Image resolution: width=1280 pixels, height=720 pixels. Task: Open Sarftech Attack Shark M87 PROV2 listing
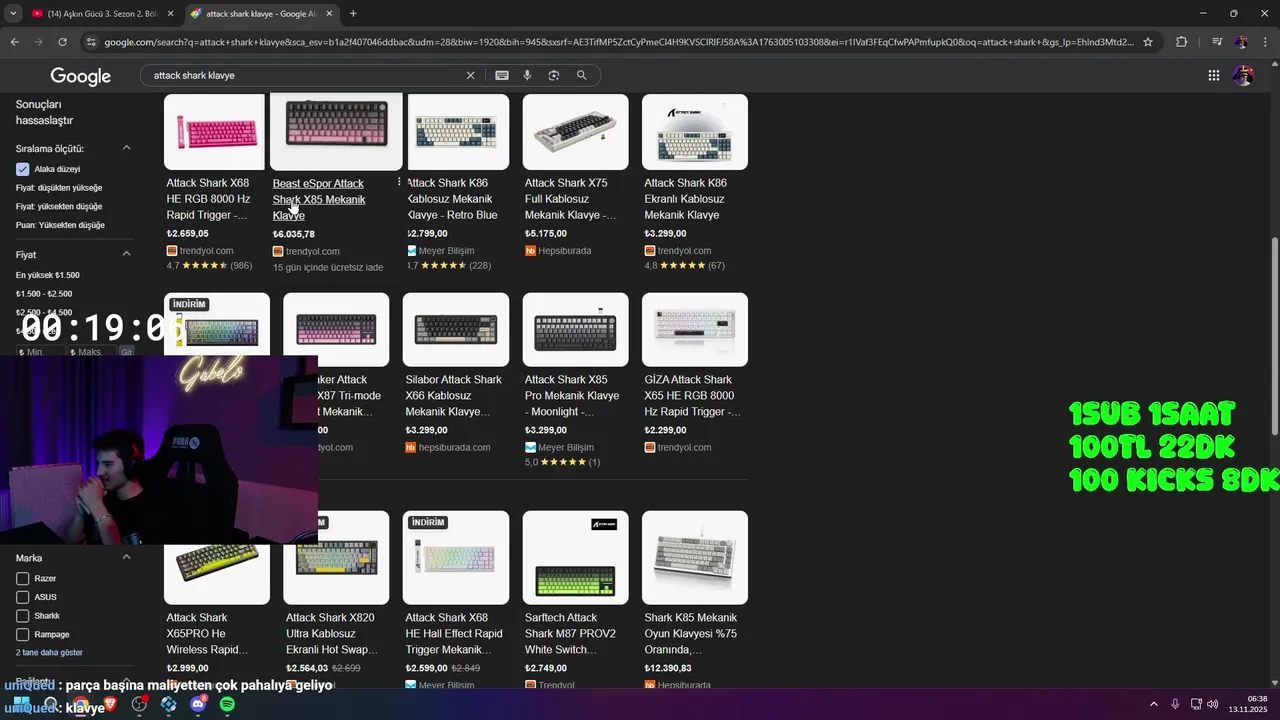click(x=570, y=633)
